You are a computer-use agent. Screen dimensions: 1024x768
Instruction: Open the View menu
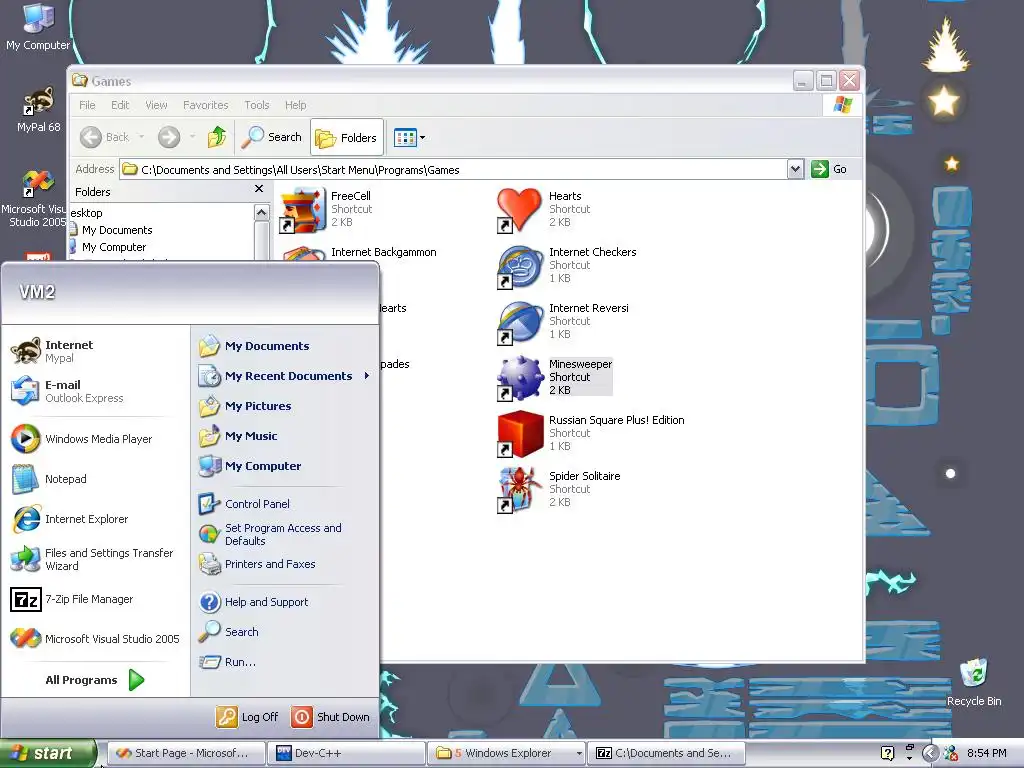point(156,105)
